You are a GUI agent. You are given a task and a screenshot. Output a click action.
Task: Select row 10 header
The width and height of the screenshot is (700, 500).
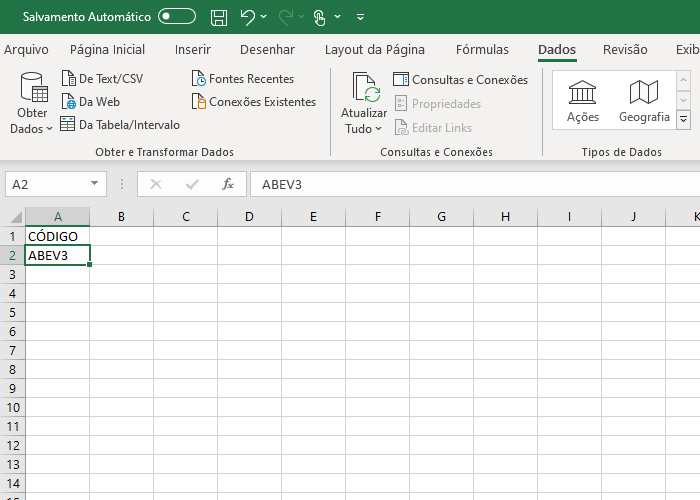point(12,407)
